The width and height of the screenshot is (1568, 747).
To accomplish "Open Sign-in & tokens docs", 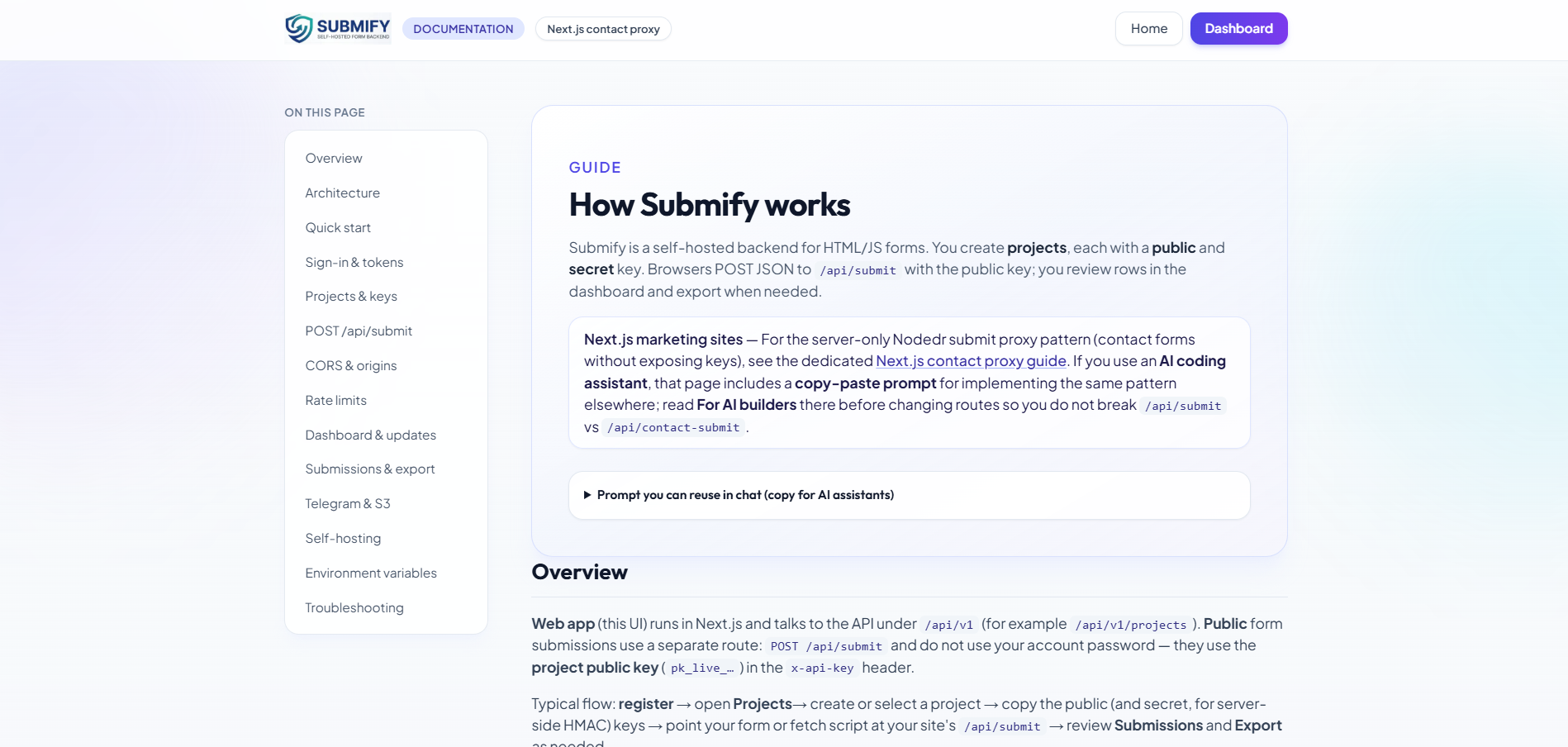I will click(x=354, y=262).
